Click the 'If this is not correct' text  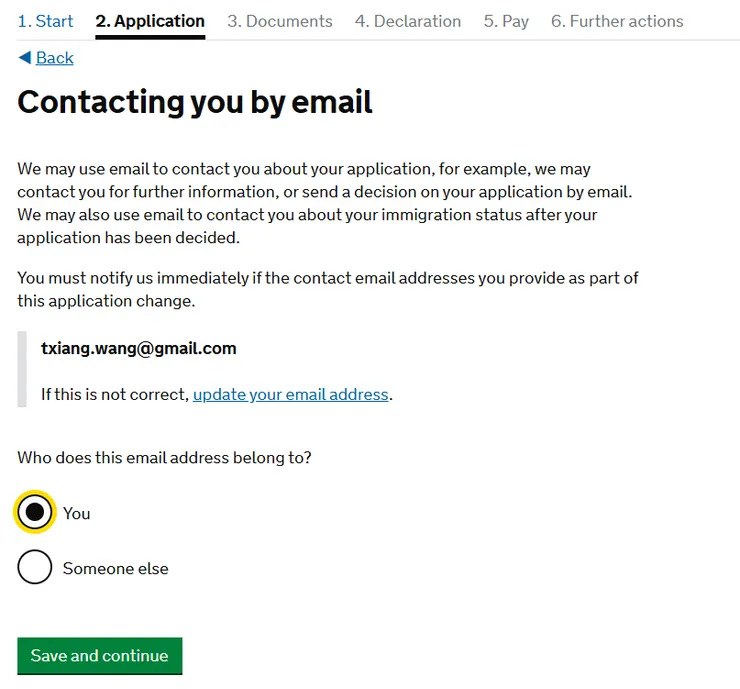coord(115,394)
